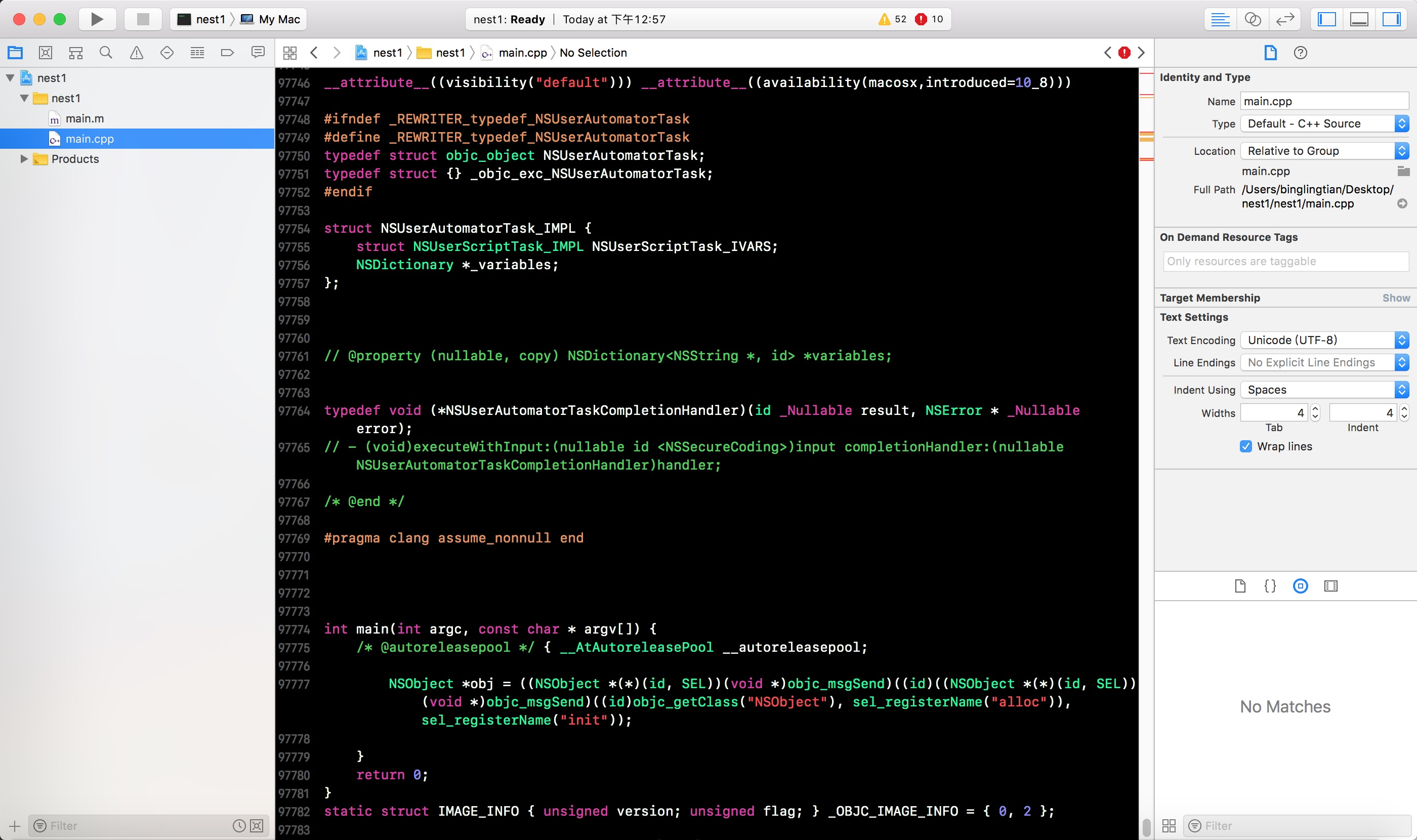Open the Source Control navigator
Image resolution: width=1417 pixels, height=840 pixels.
(x=45, y=53)
